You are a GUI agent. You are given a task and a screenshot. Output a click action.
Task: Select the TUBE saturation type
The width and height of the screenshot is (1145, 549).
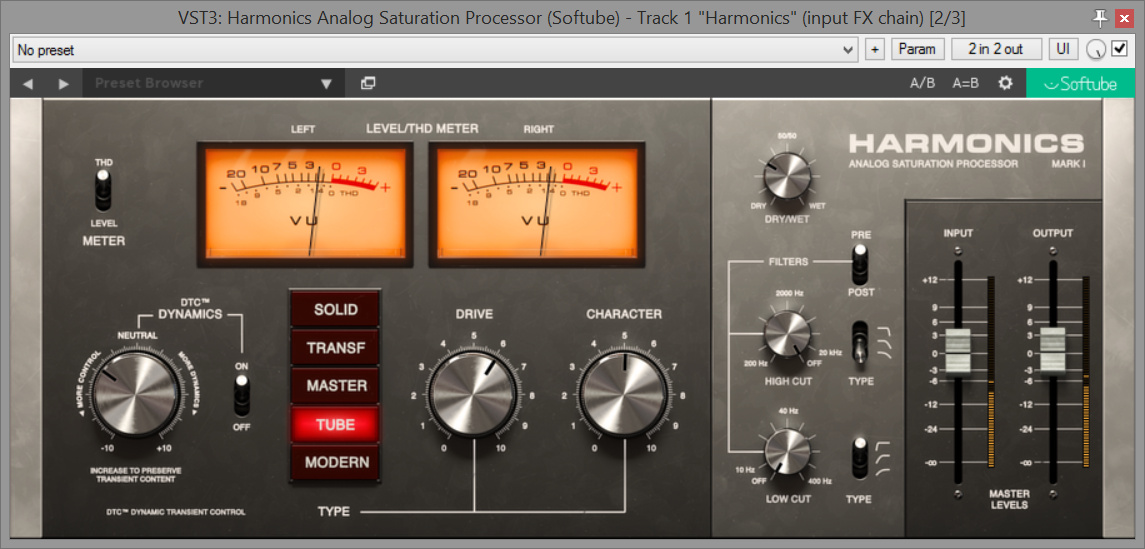coord(336,424)
